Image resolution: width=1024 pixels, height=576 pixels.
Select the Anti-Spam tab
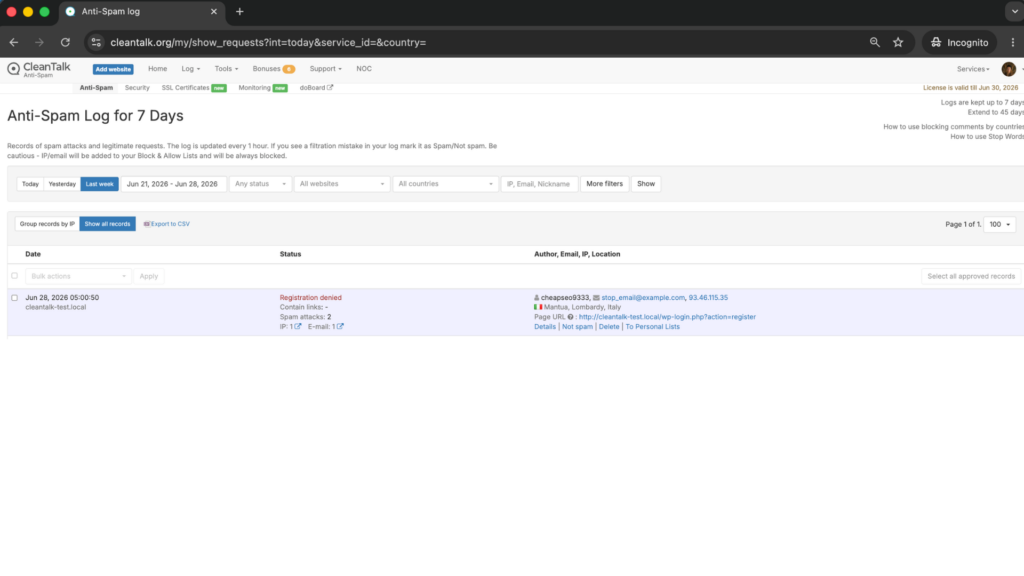(x=96, y=88)
